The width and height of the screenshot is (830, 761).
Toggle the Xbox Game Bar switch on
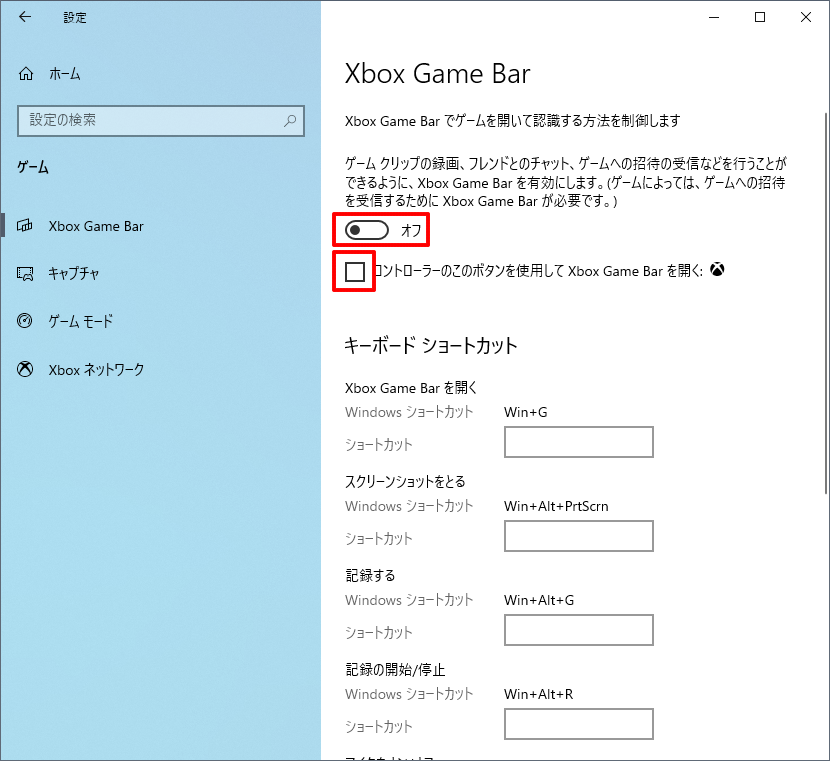point(366,230)
